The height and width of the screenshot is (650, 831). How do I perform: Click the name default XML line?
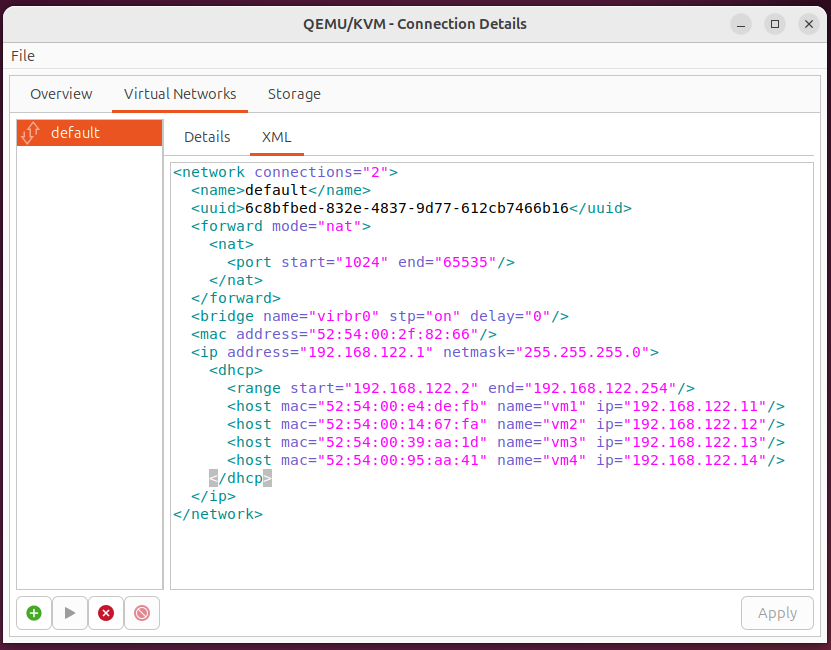(281, 190)
